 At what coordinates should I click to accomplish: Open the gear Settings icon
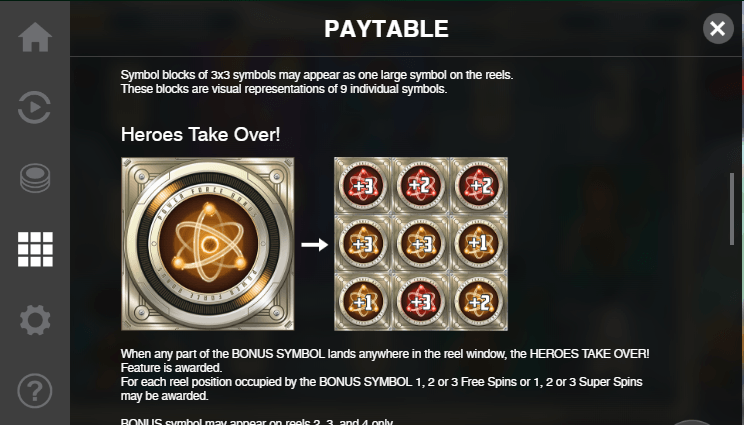pos(35,320)
